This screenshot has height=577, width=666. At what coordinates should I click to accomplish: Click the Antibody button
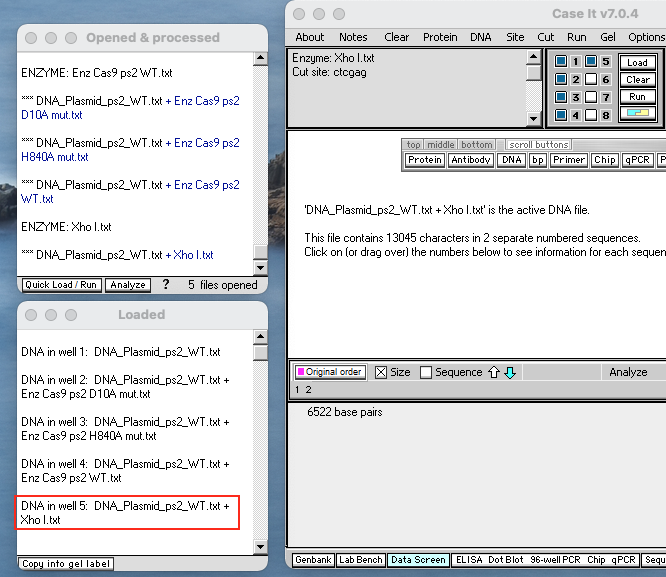pyautogui.click(x=471, y=160)
